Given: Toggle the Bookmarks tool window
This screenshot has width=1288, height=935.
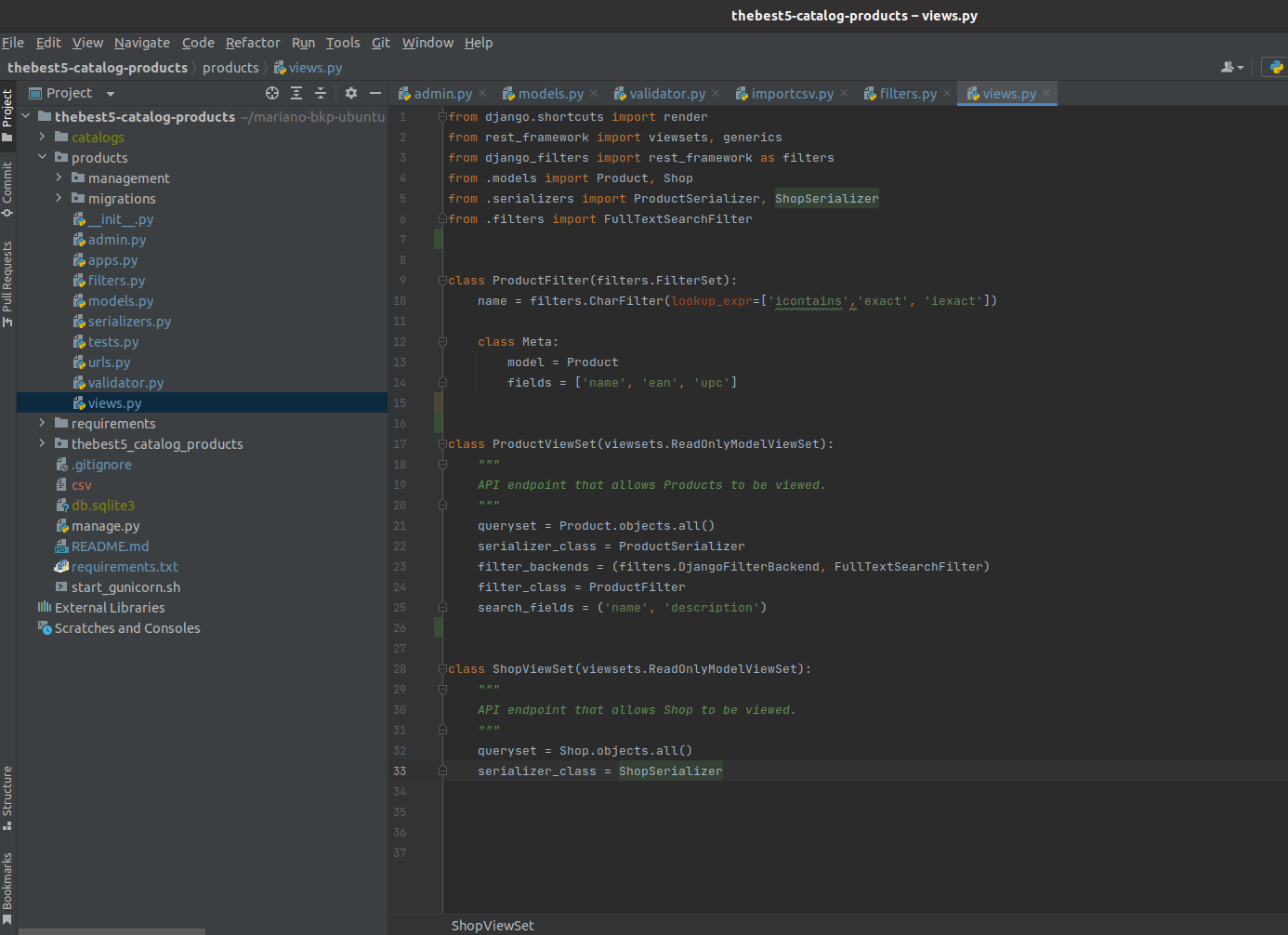Looking at the screenshot, I should [x=7, y=887].
